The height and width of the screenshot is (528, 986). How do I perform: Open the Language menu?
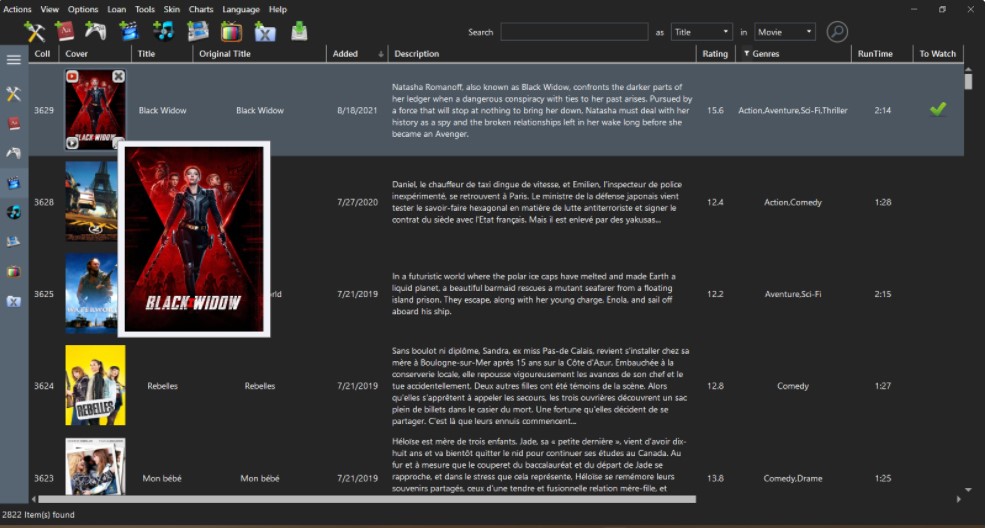pyautogui.click(x=241, y=9)
